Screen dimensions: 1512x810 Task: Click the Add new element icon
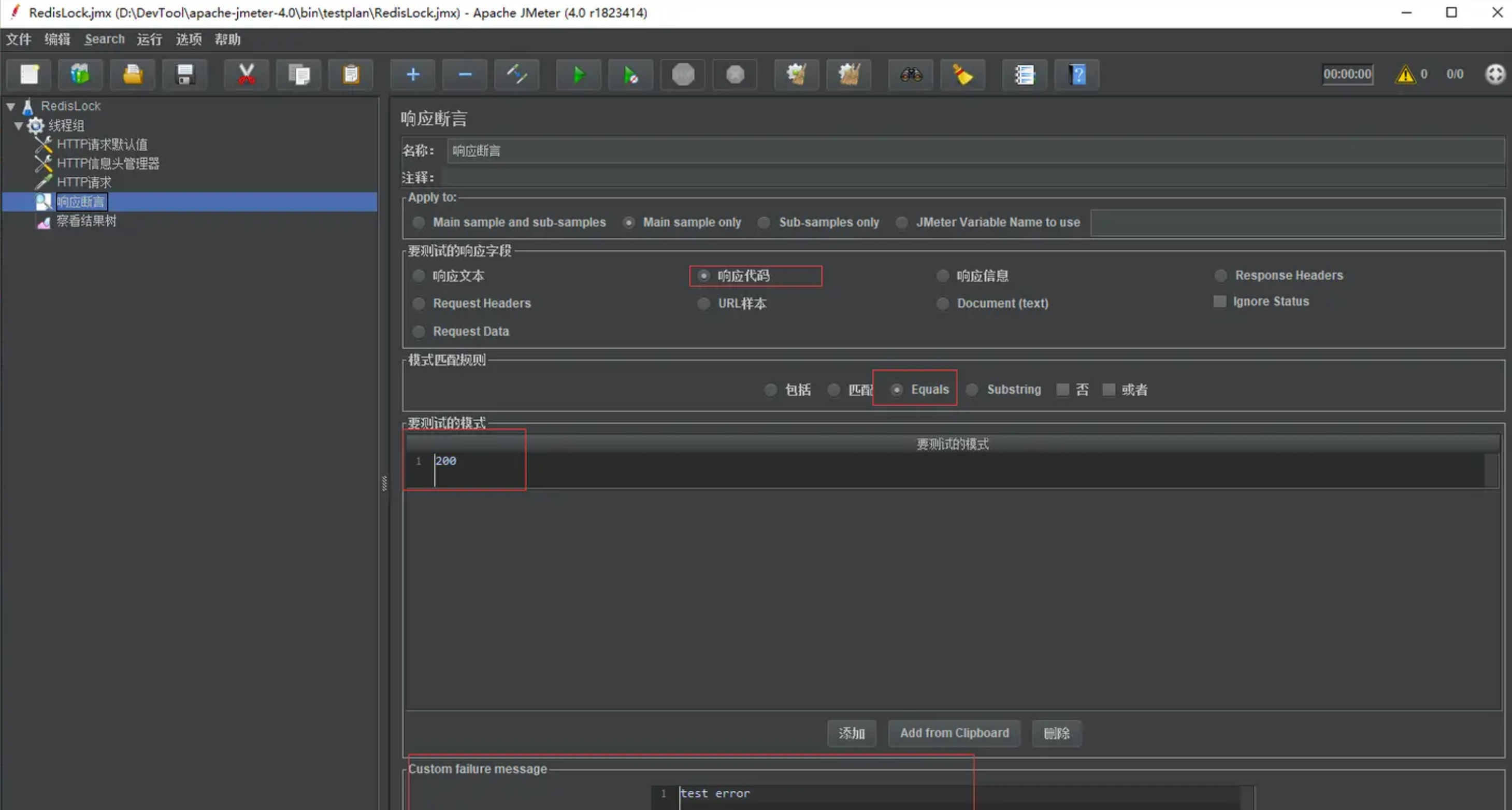412,74
